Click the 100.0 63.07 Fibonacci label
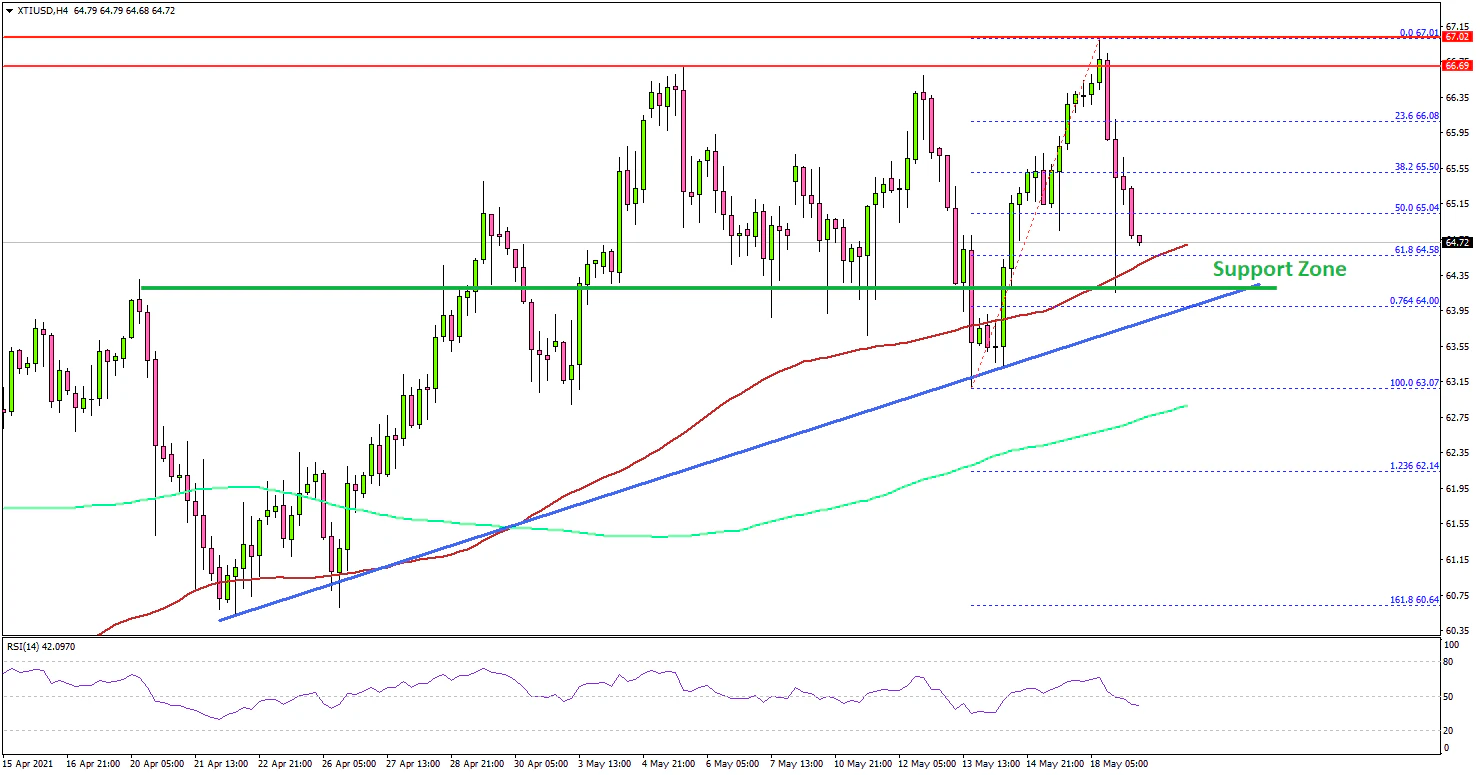Image resolution: width=1480 pixels, height=775 pixels. tap(1413, 383)
